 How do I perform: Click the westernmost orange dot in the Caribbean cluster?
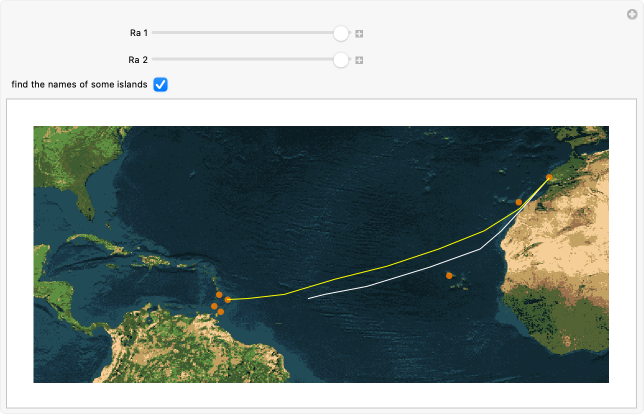pos(214,306)
